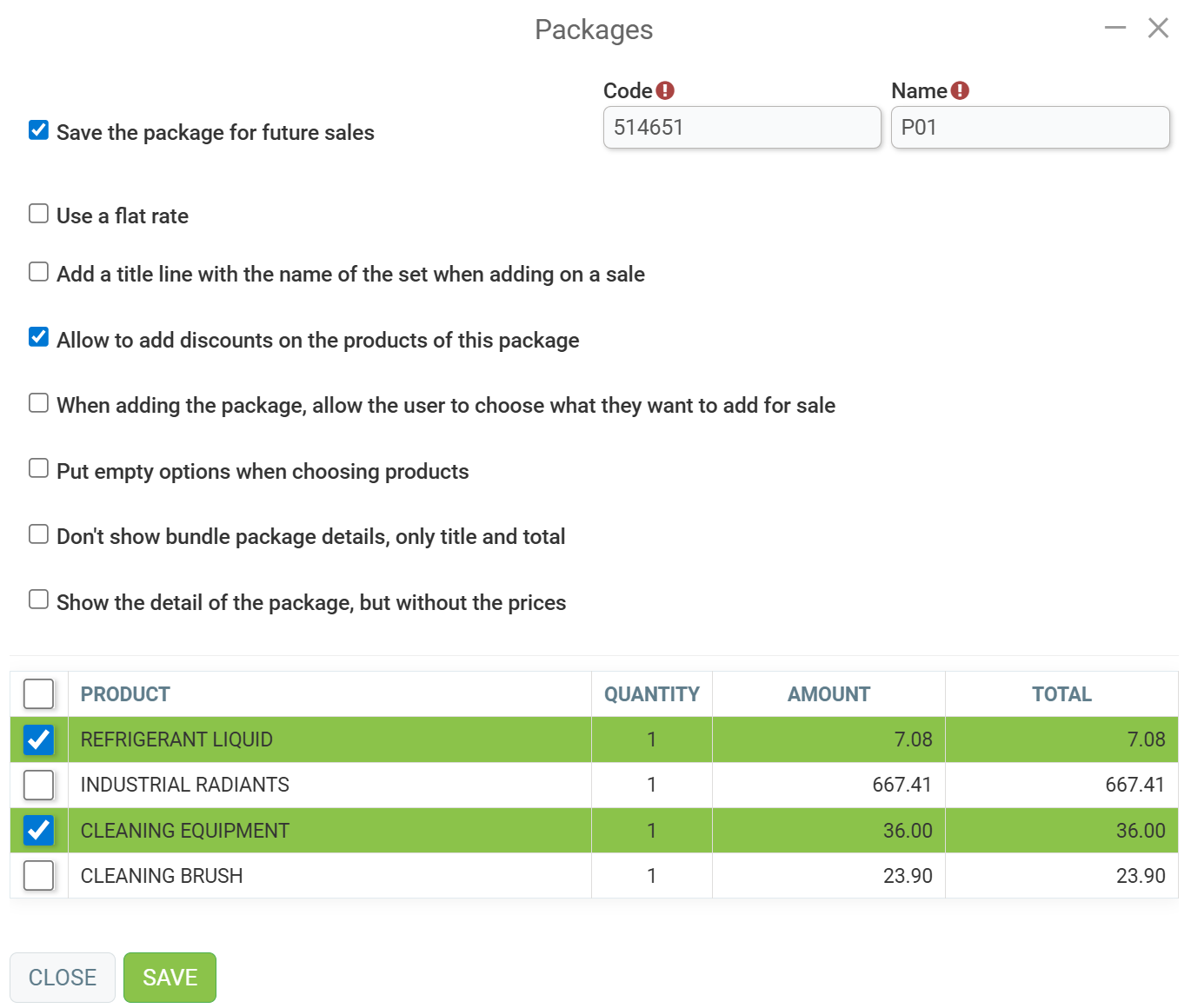Click the required-field warning icon beside Code
Screen dimensions: 1191x1008
[x=665, y=90]
